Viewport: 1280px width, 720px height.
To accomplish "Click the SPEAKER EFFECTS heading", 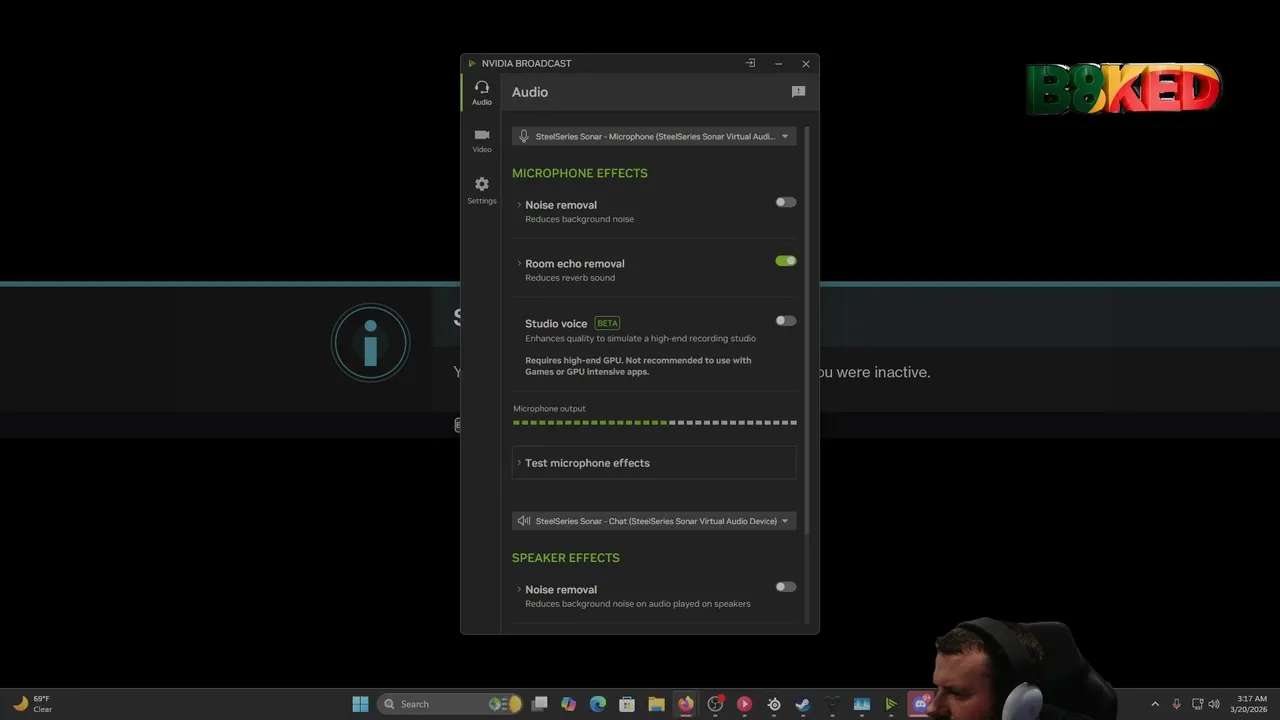I will 566,558.
